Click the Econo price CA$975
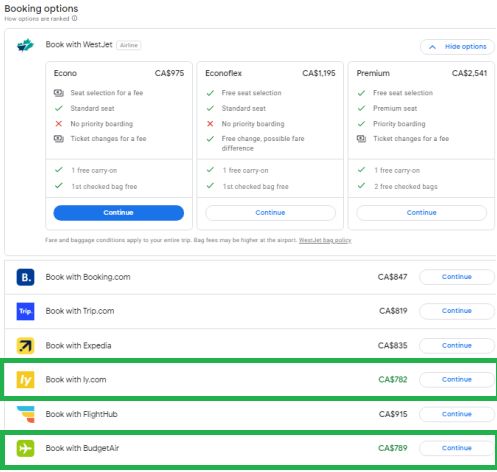Image resolution: width=497 pixels, height=472 pixels. point(169,73)
